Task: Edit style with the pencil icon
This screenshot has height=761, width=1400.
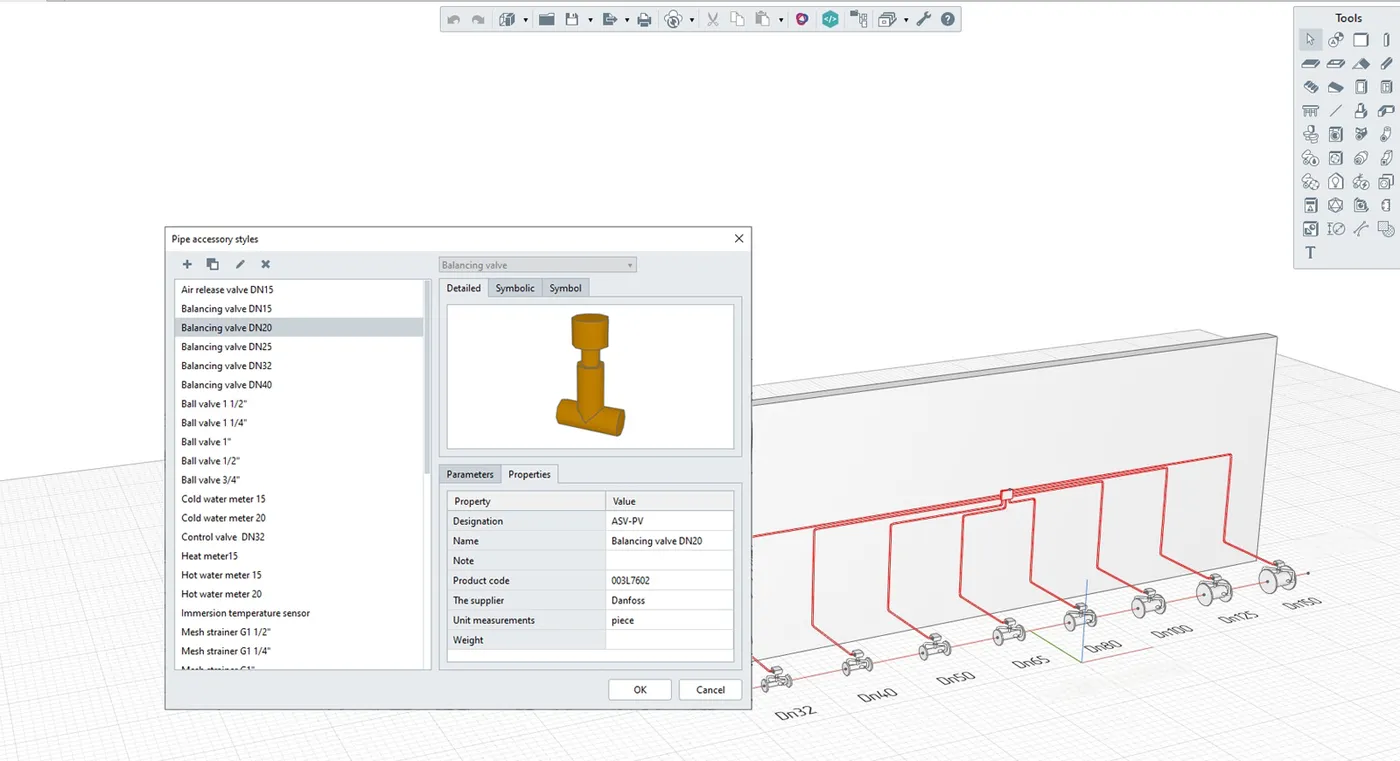Action: (x=240, y=264)
